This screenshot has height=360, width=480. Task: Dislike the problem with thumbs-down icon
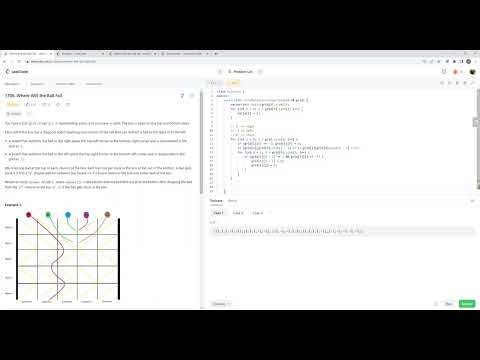tap(46, 105)
